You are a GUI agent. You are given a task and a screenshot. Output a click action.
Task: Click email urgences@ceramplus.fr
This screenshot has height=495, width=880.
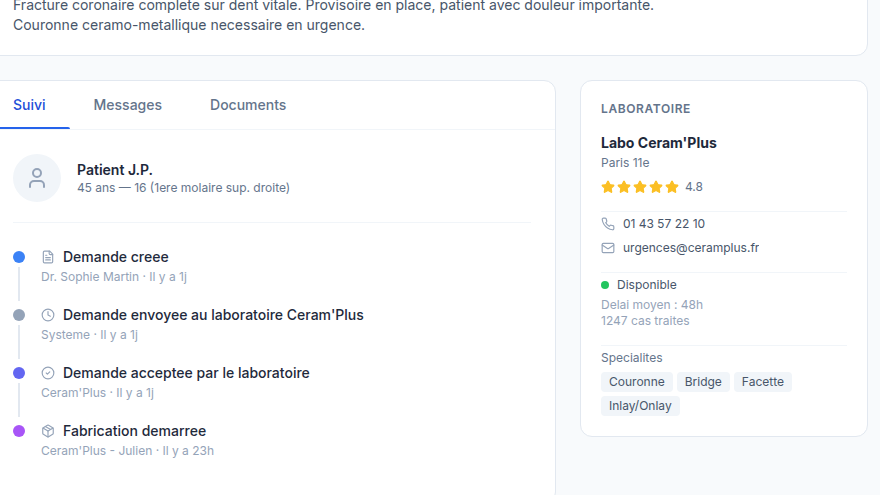[691, 248]
